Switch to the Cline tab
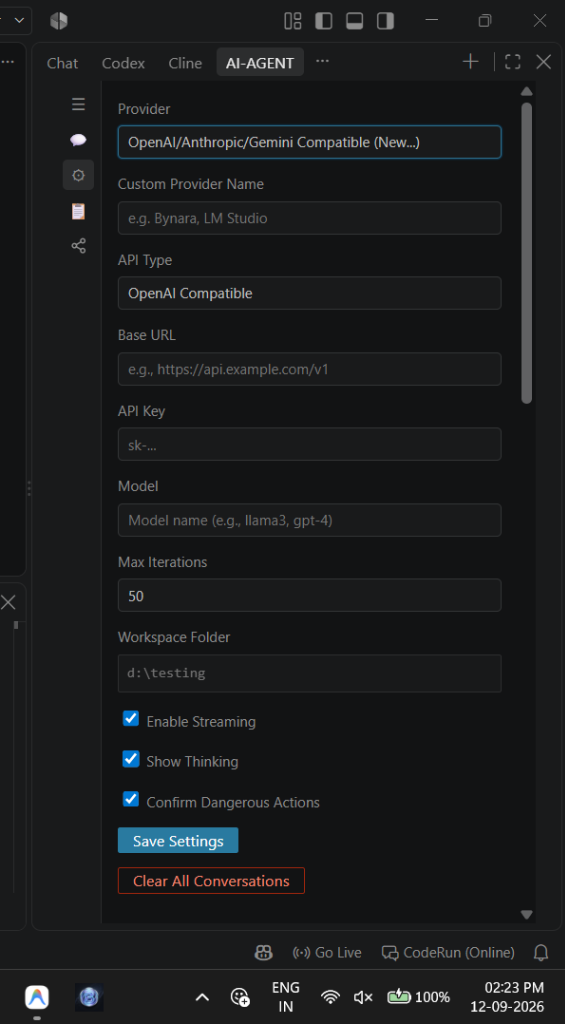Viewport: 565px width, 1024px height. point(185,63)
